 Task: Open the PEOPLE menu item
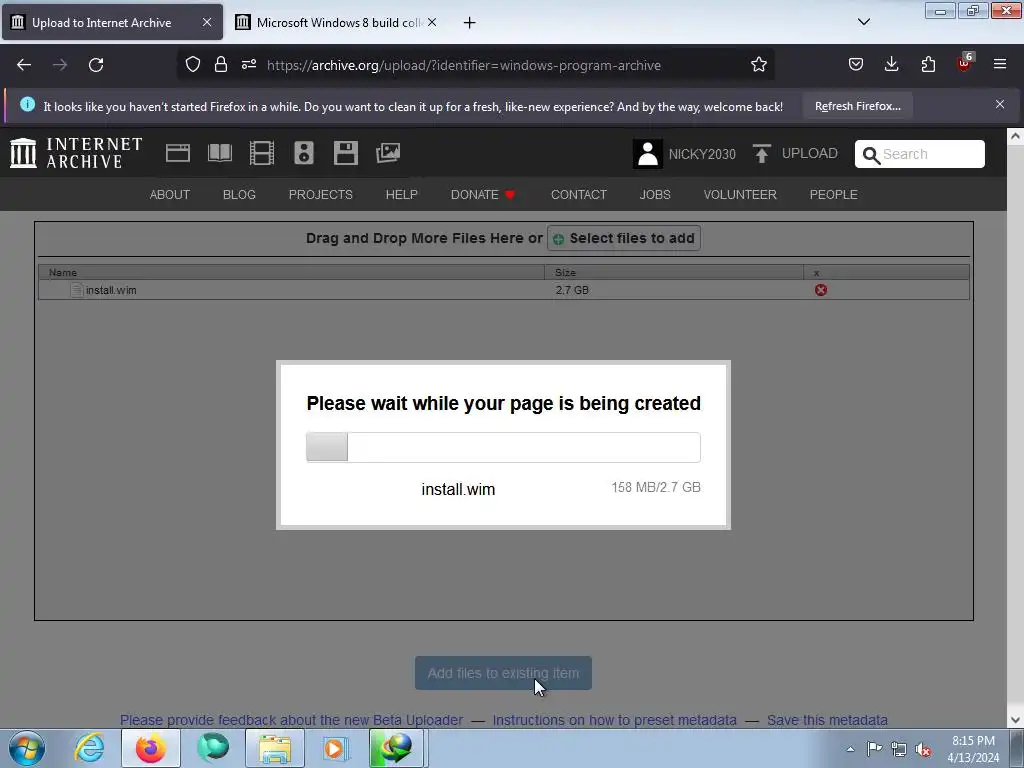[833, 195]
